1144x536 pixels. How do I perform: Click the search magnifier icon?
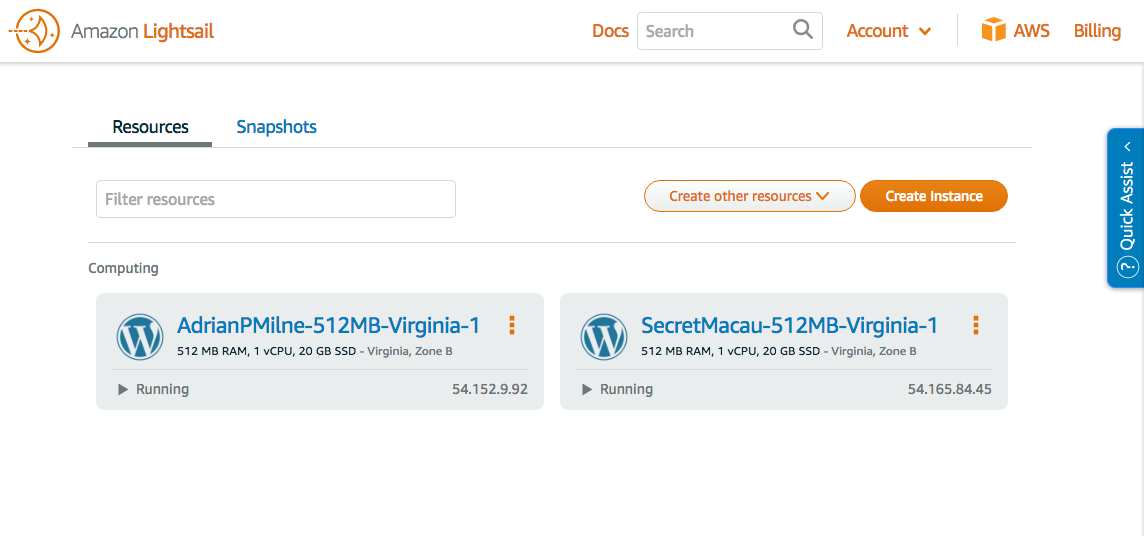[x=802, y=30]
